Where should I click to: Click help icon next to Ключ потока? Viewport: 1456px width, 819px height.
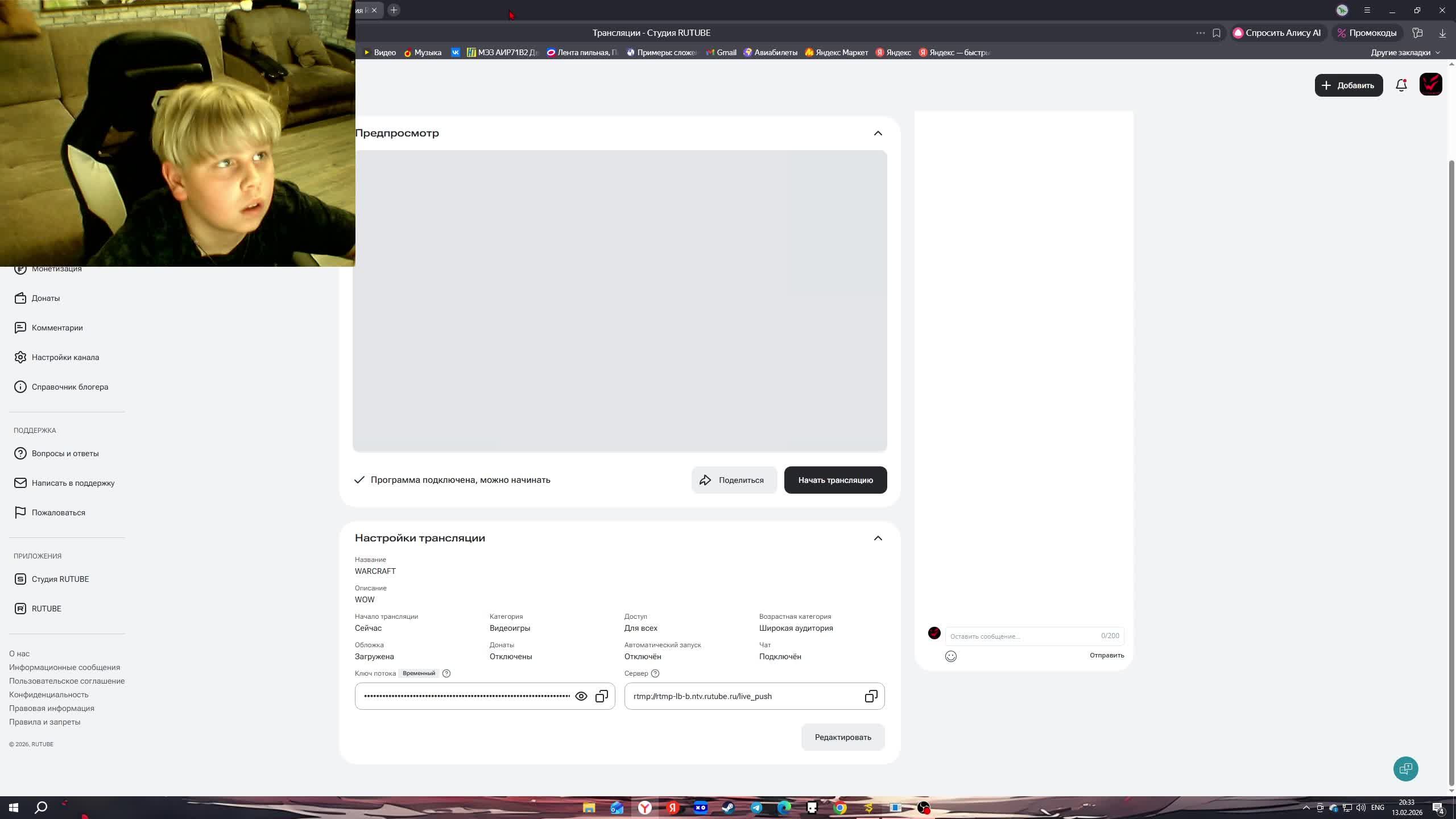(446, 673)
